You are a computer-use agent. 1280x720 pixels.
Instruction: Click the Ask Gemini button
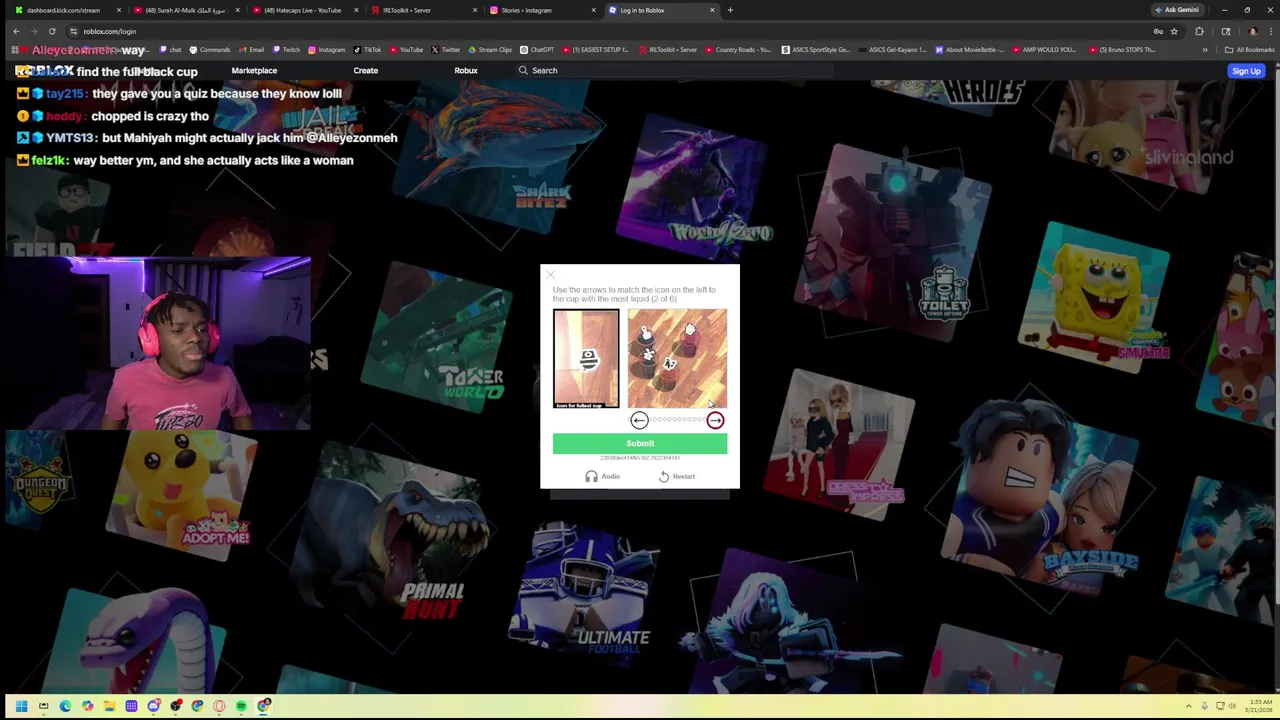[x=1177, y=10]
